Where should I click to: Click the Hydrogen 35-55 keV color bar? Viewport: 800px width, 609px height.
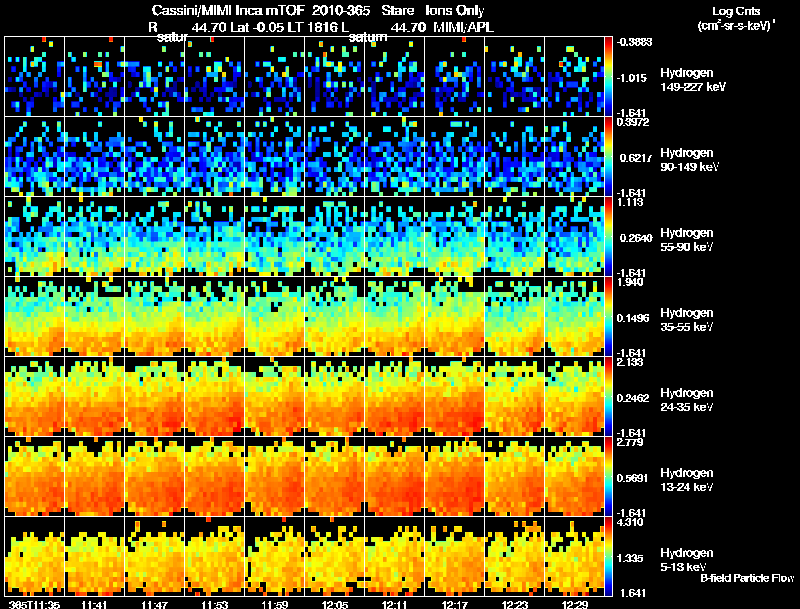pos(608,316)
